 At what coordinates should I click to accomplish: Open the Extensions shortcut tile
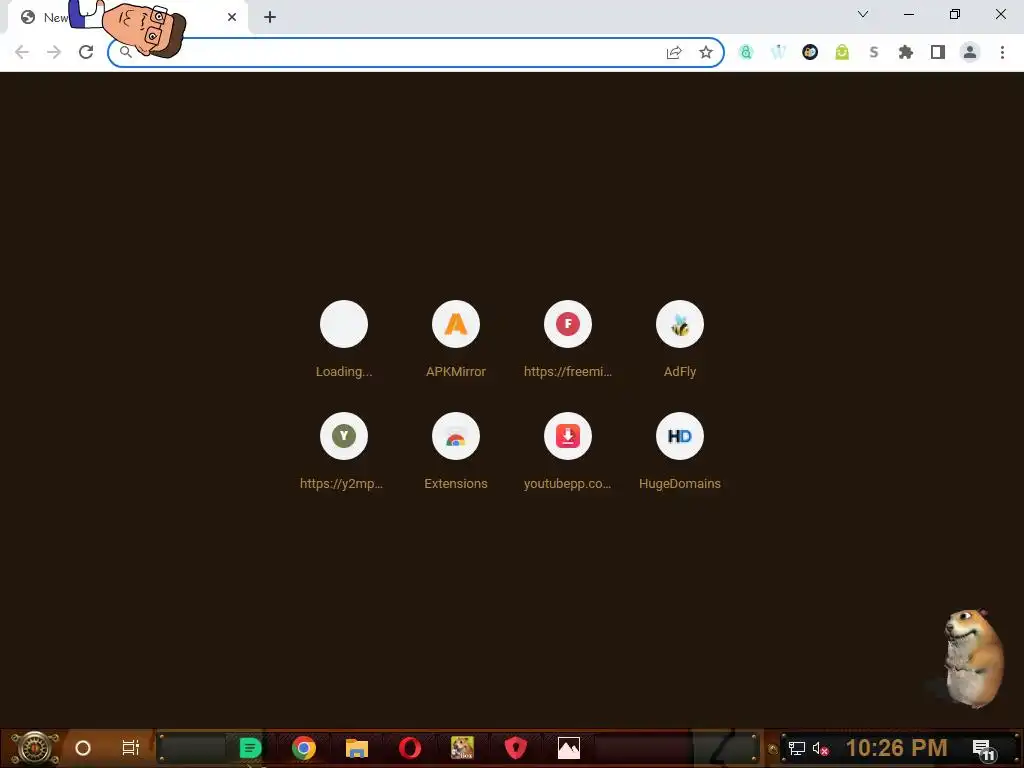click(456, 453)
